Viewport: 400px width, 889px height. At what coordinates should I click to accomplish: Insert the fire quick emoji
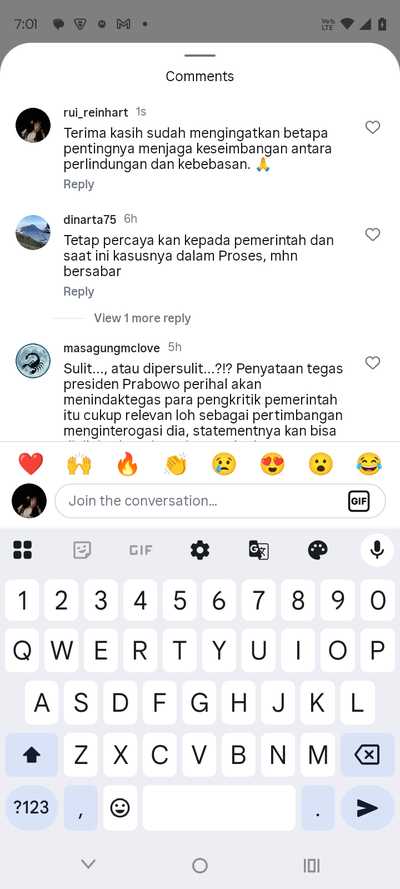point(127,464)
